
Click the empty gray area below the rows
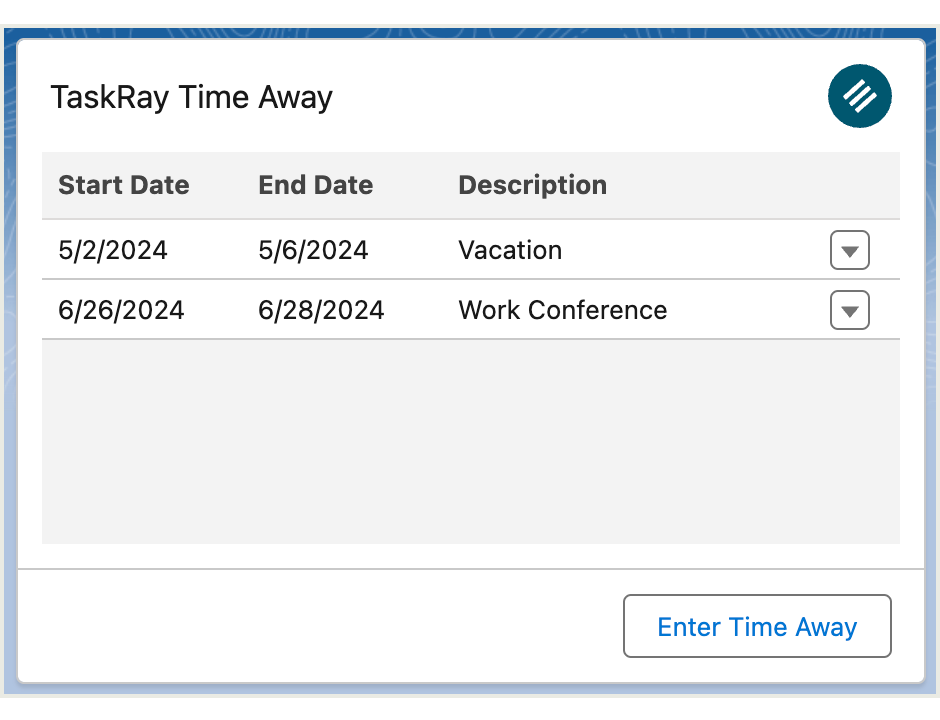click(x=471, y=441)
